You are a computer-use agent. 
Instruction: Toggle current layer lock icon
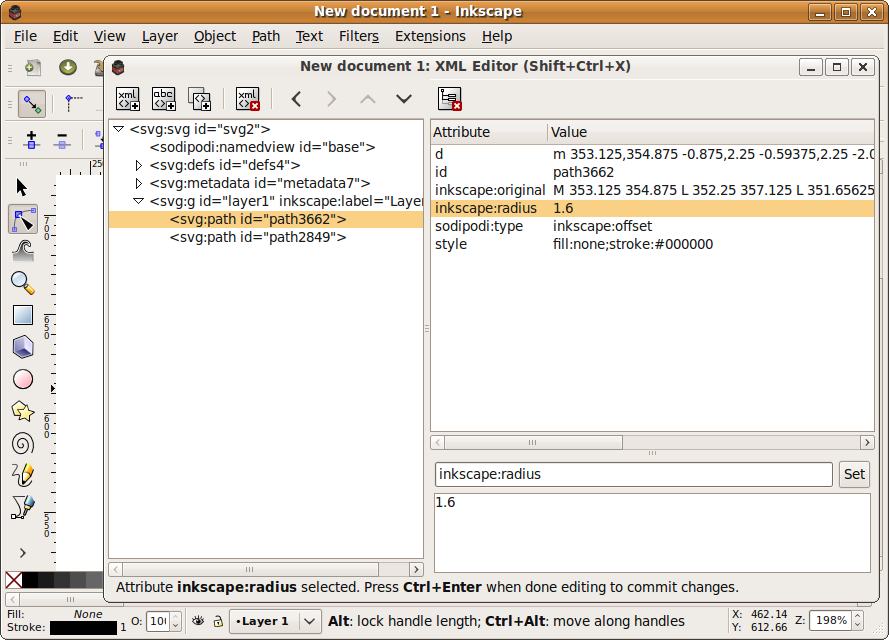pyautogui.click(x=218, y=621)
